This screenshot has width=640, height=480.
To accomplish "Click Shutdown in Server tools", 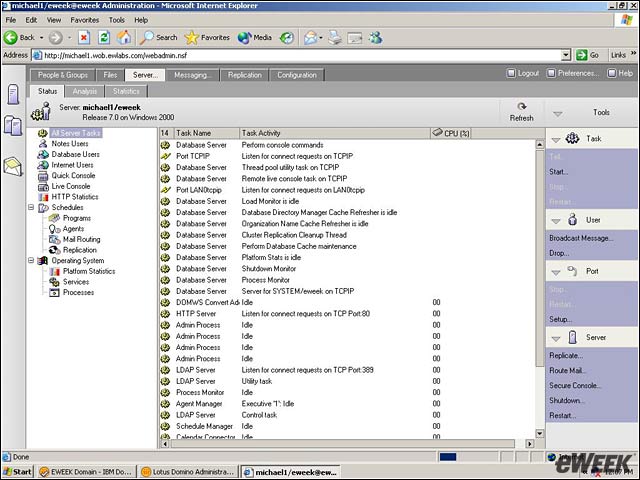I will (x=567, y=400).
